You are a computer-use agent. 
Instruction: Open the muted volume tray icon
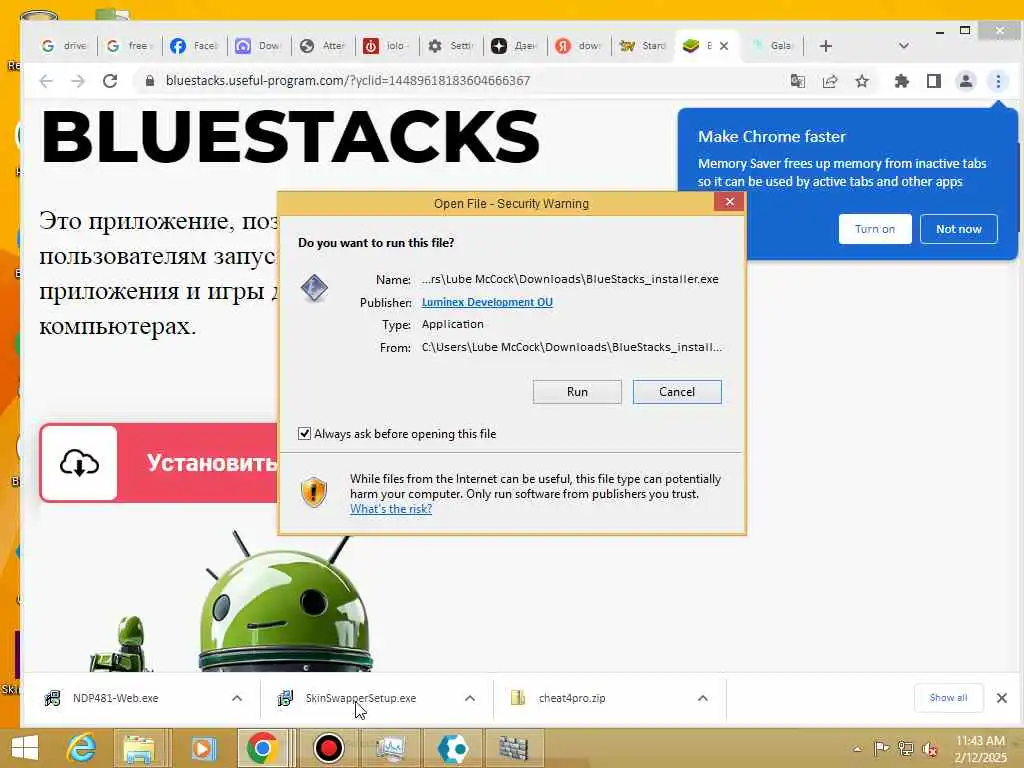[930, 749]
